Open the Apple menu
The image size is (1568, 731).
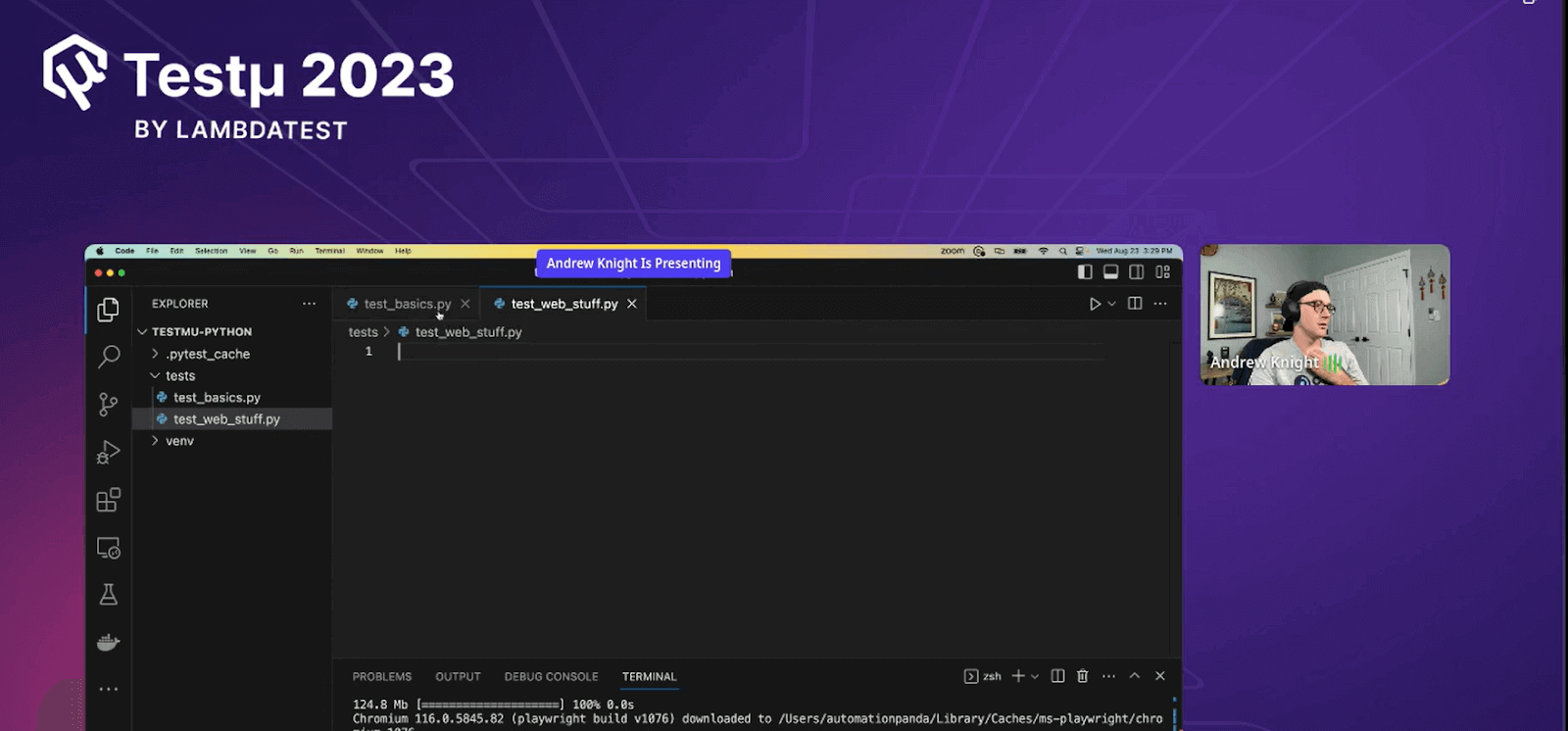pyautogui.click(x=100, y=251)
